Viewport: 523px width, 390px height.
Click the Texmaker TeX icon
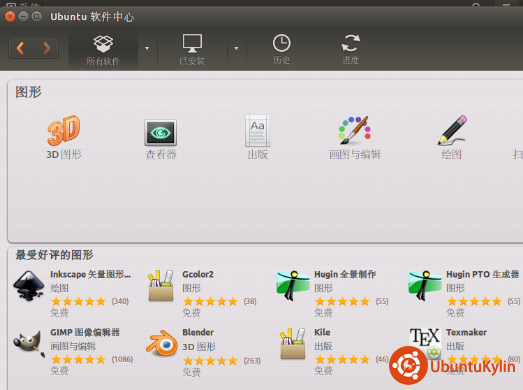pyautogui.click(x=425, y=338)
